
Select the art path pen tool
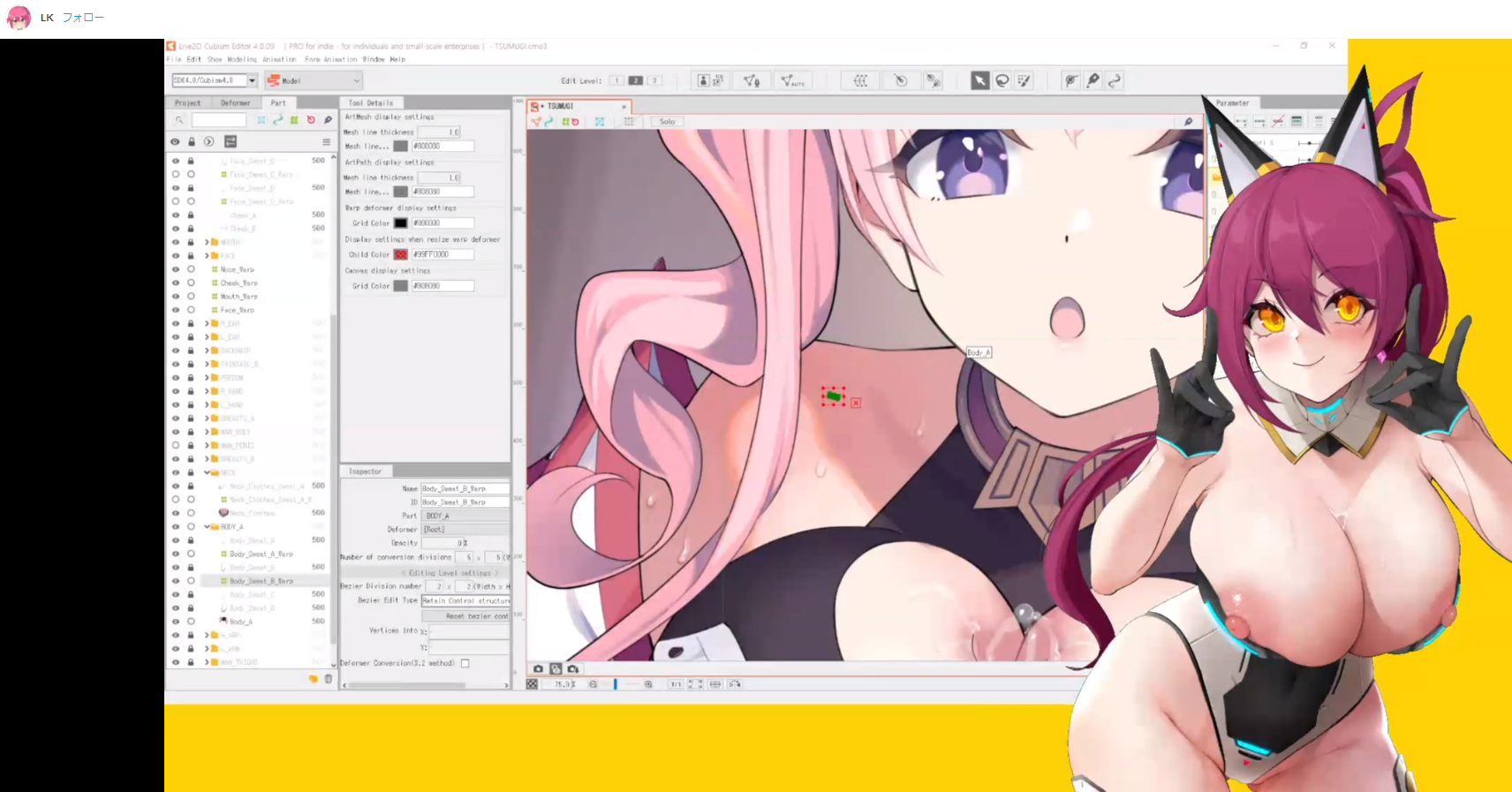pyautogui.click(x=1092, y=80)
